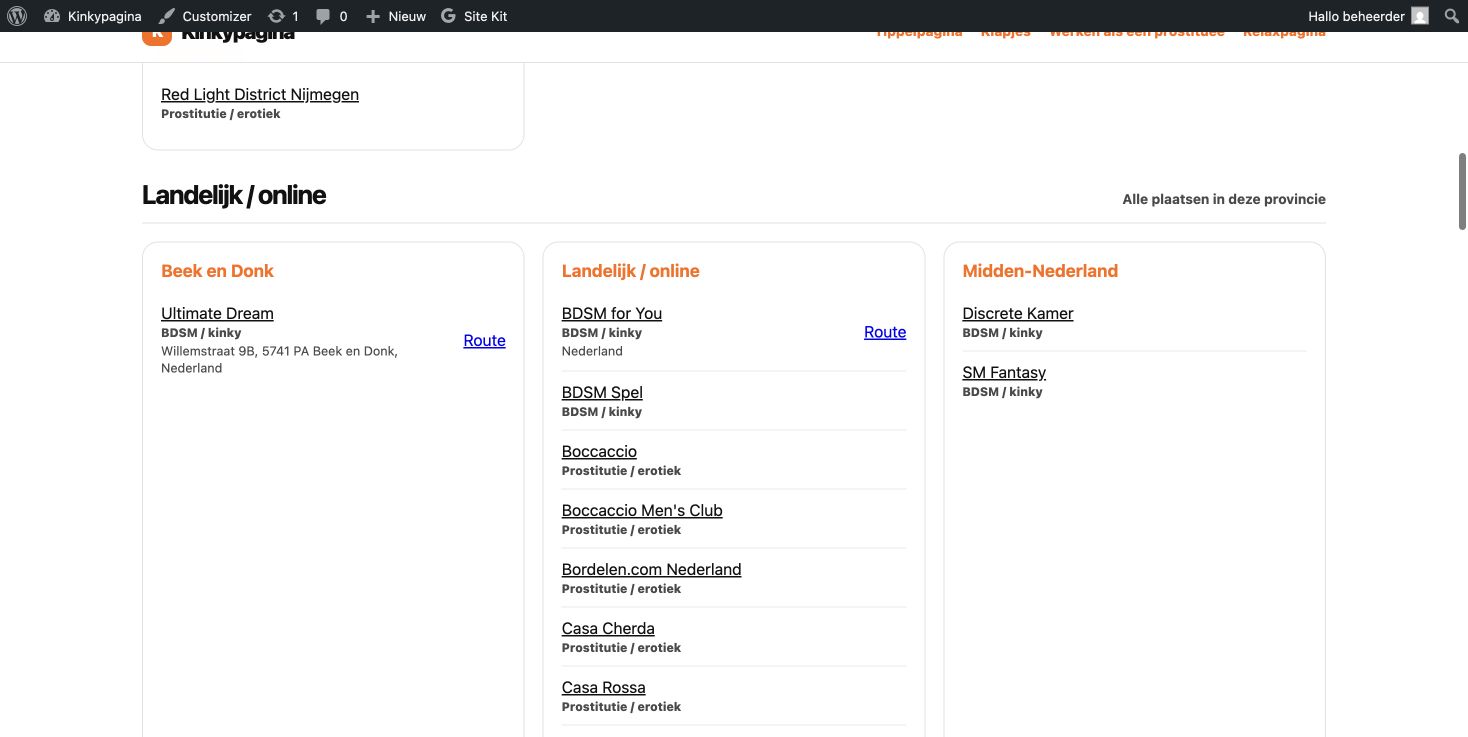The width and height of the screenshot is (1468, 737).
Task: Open the SM Fantasy listing
Action: click(x=1004, y=372)
